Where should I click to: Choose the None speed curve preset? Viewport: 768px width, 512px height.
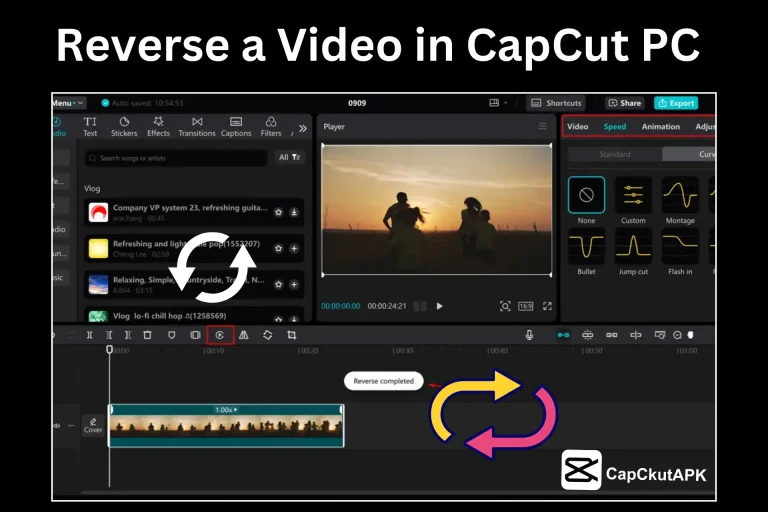pyautogui.click(x=586, y=195)
